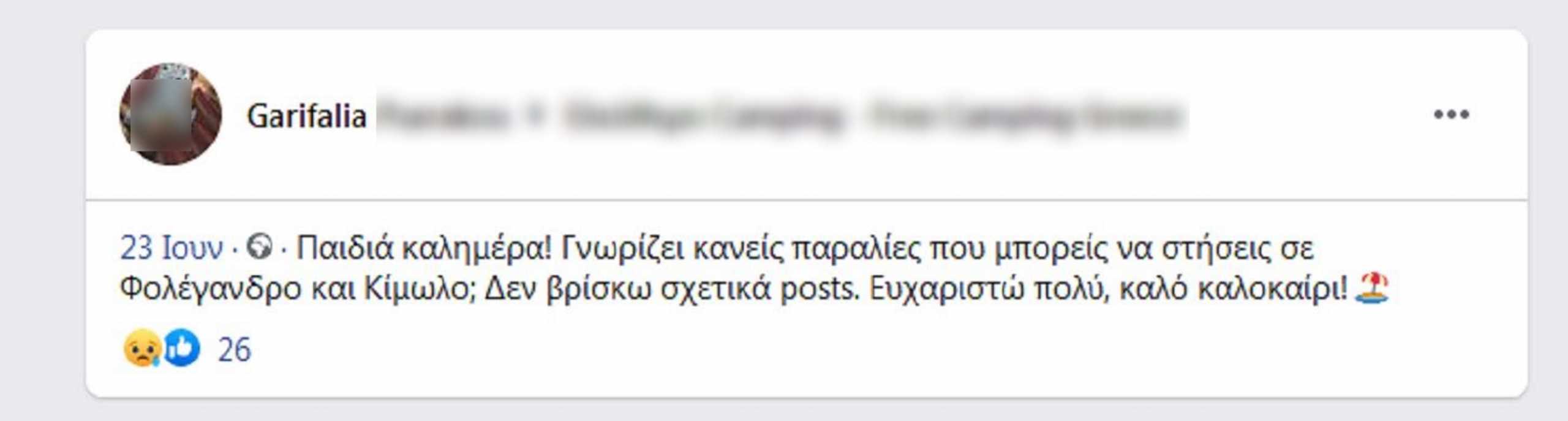
Task: Open Garifalia's round profile picture
Action: (170, 114)
